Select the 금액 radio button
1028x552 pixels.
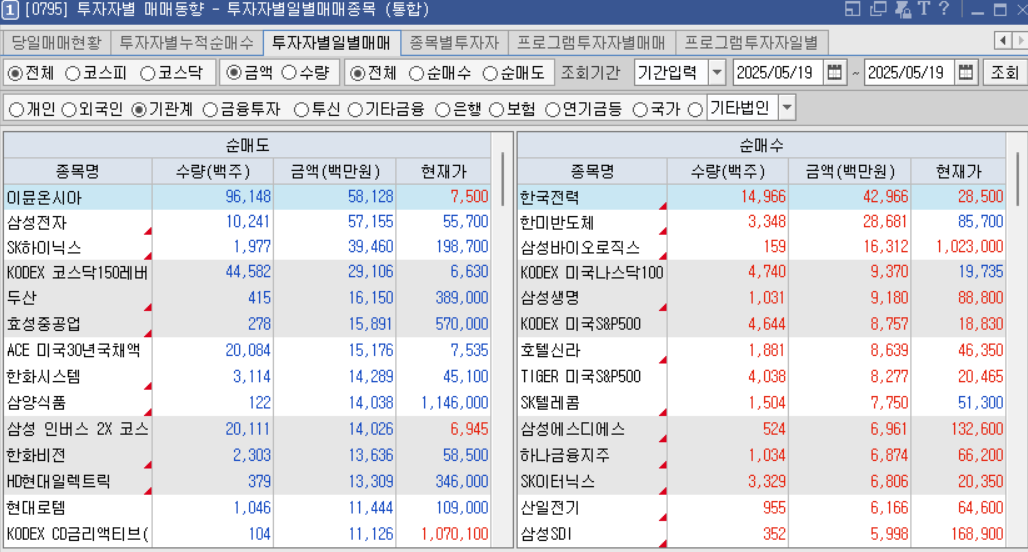(233, 73)
